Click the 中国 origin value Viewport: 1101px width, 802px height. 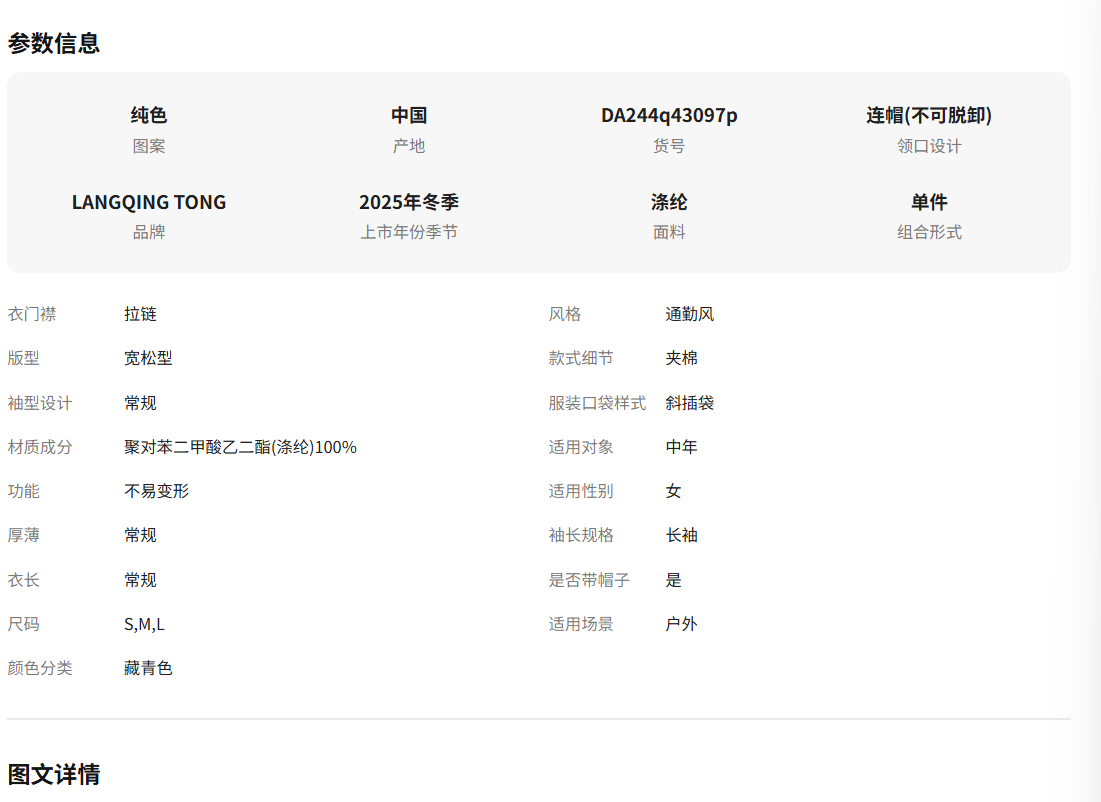tap(409, 115)
